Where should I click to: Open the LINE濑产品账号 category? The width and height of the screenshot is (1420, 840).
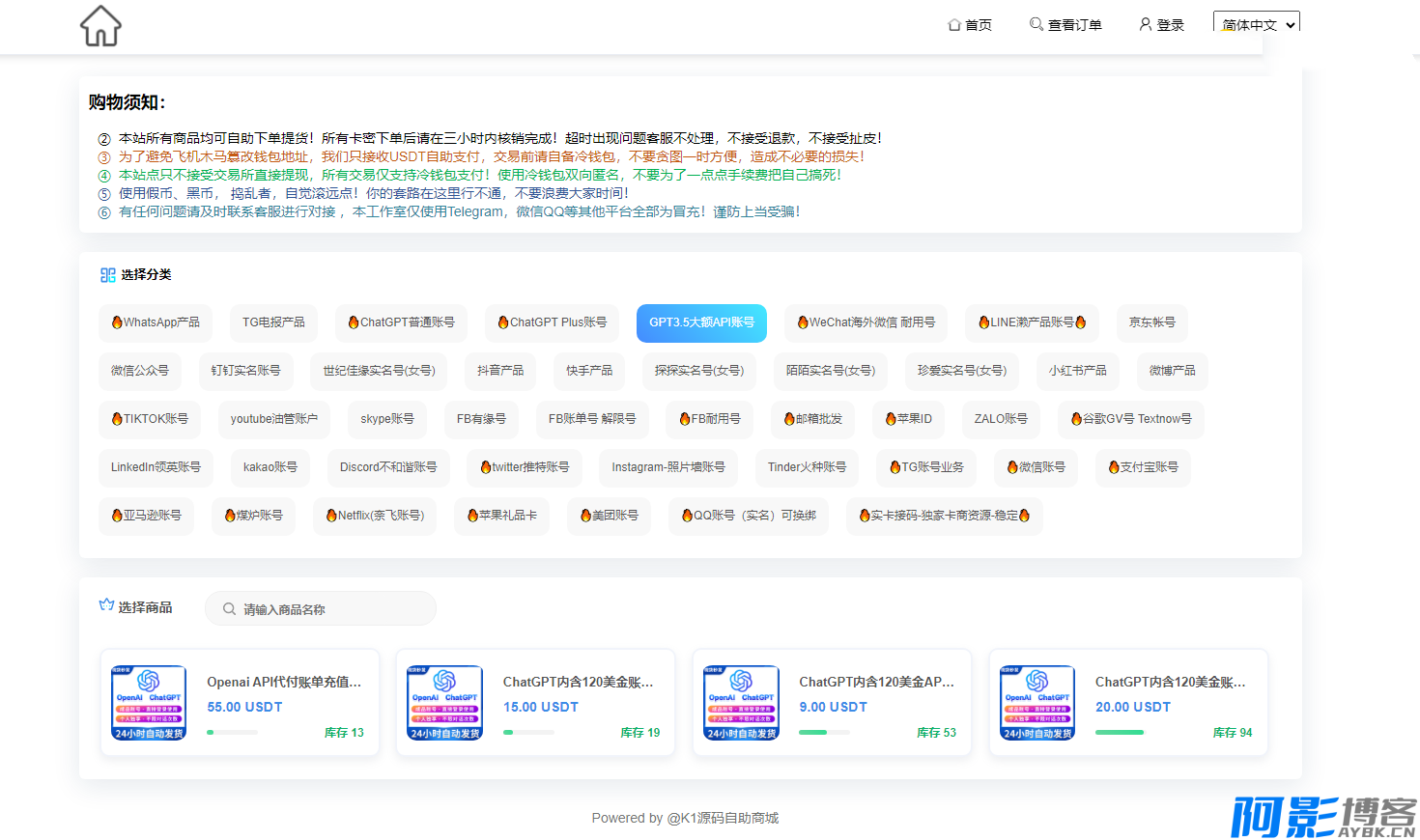coord(1032,322)
